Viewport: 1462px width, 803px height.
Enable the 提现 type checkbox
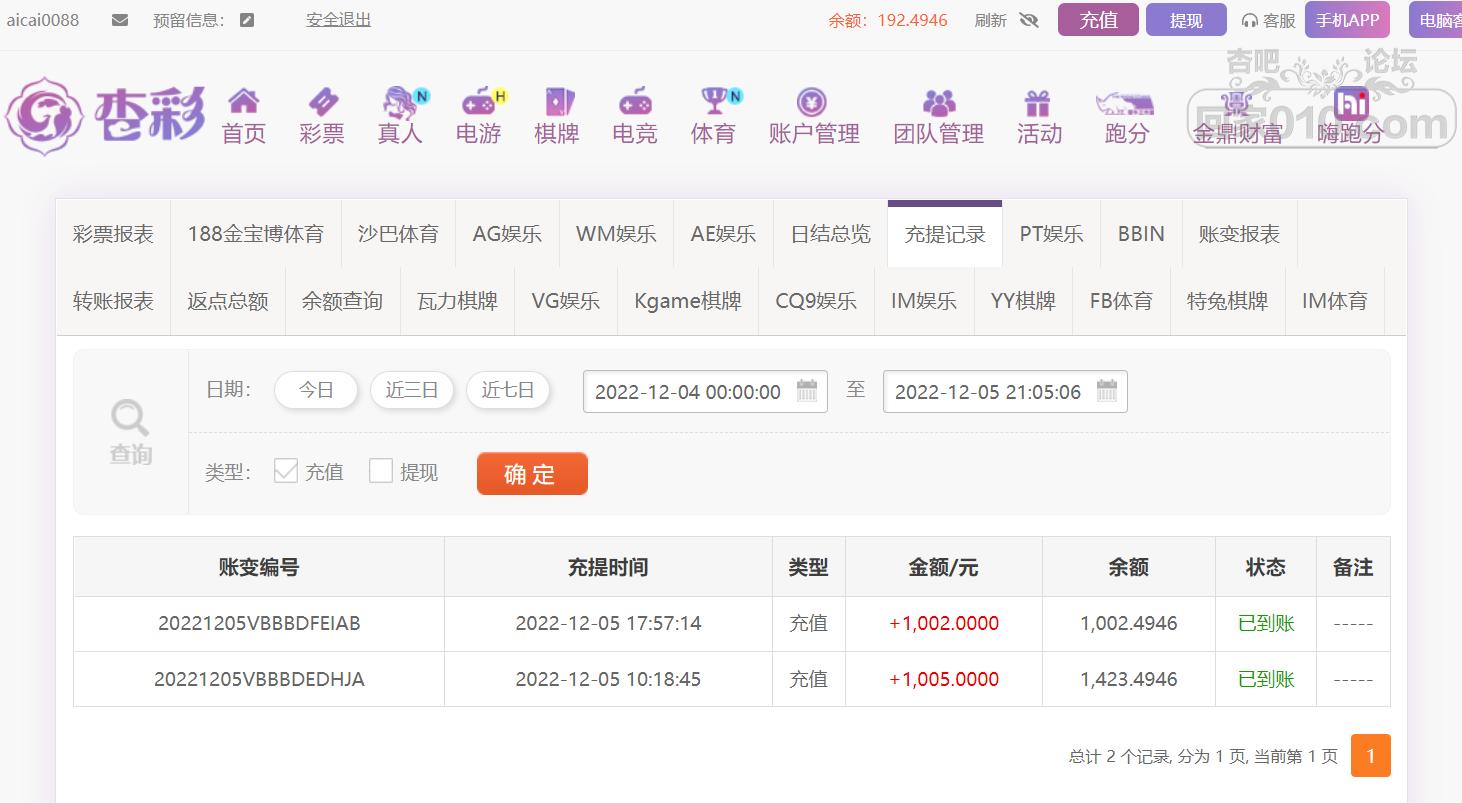pos(381,471)
